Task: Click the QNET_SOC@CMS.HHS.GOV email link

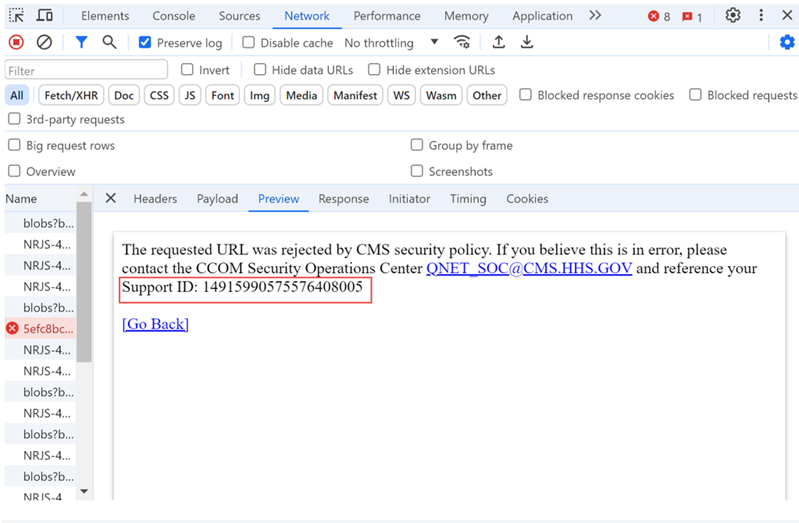Action: 528,269
